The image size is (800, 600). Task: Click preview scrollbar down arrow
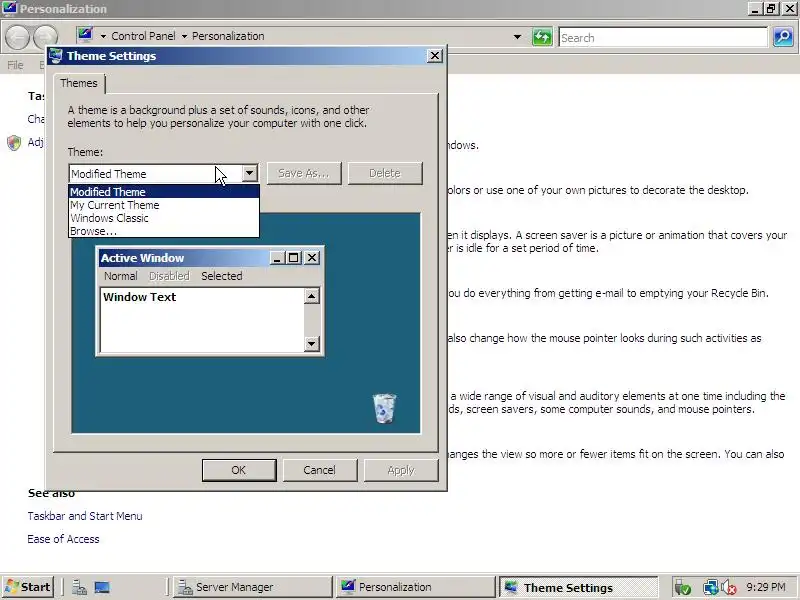311,344
